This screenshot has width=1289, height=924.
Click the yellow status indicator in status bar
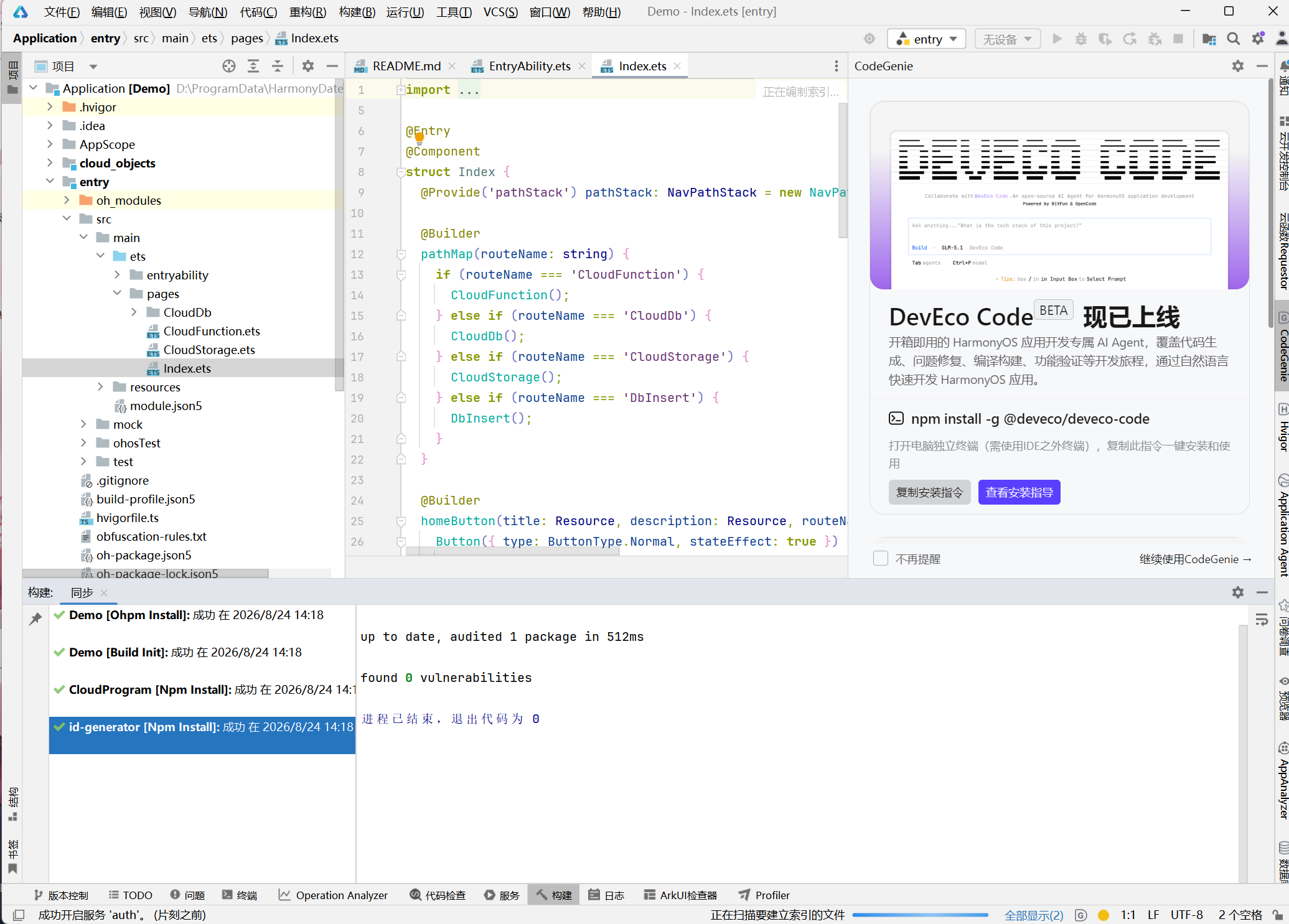pyautogui.click(x=1104, y=915)
